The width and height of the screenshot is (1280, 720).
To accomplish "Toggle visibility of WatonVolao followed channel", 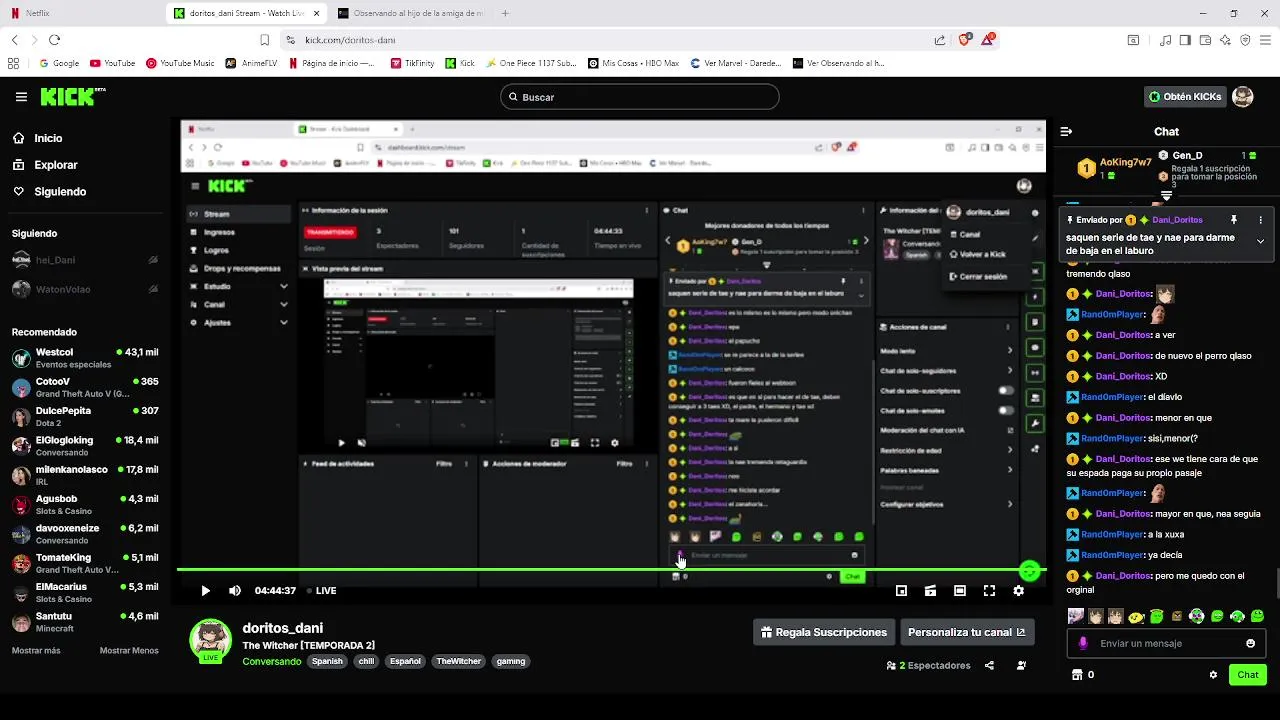I will pyautogui.click(x=153, y=290).
